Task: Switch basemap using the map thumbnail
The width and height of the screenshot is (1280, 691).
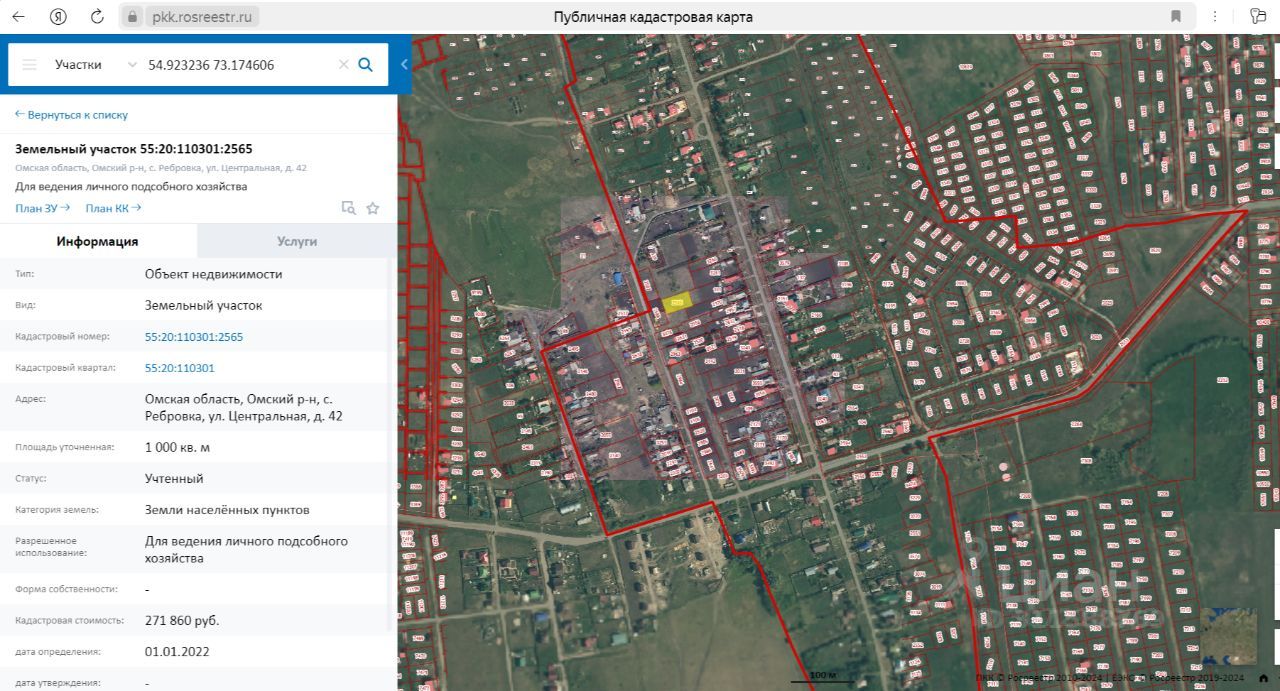Action: 1228,636
